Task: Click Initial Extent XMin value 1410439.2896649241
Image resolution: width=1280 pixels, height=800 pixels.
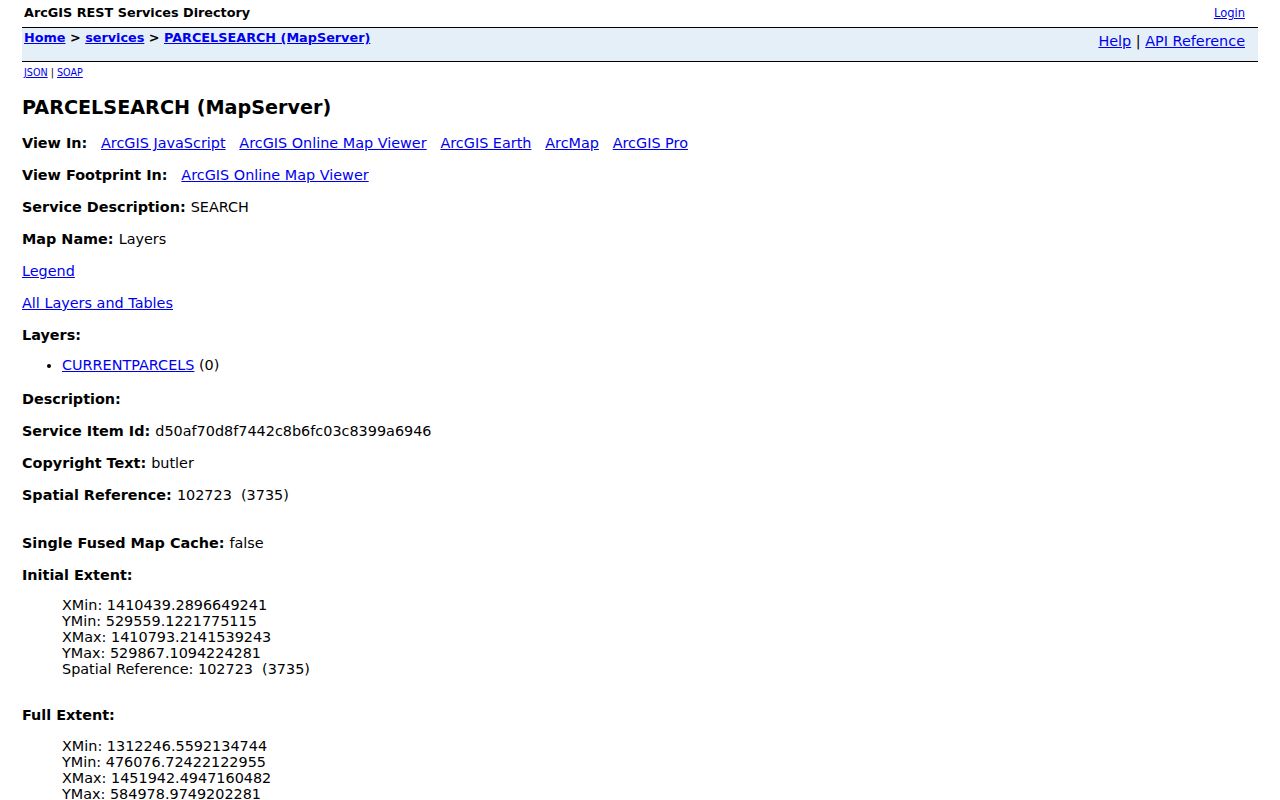Action: pos(187,605)
